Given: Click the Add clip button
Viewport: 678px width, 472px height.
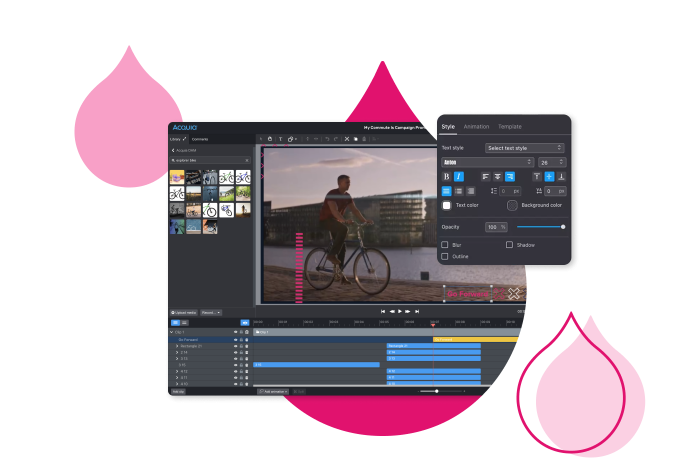Looking at the screenshot, I should (178, 392).
